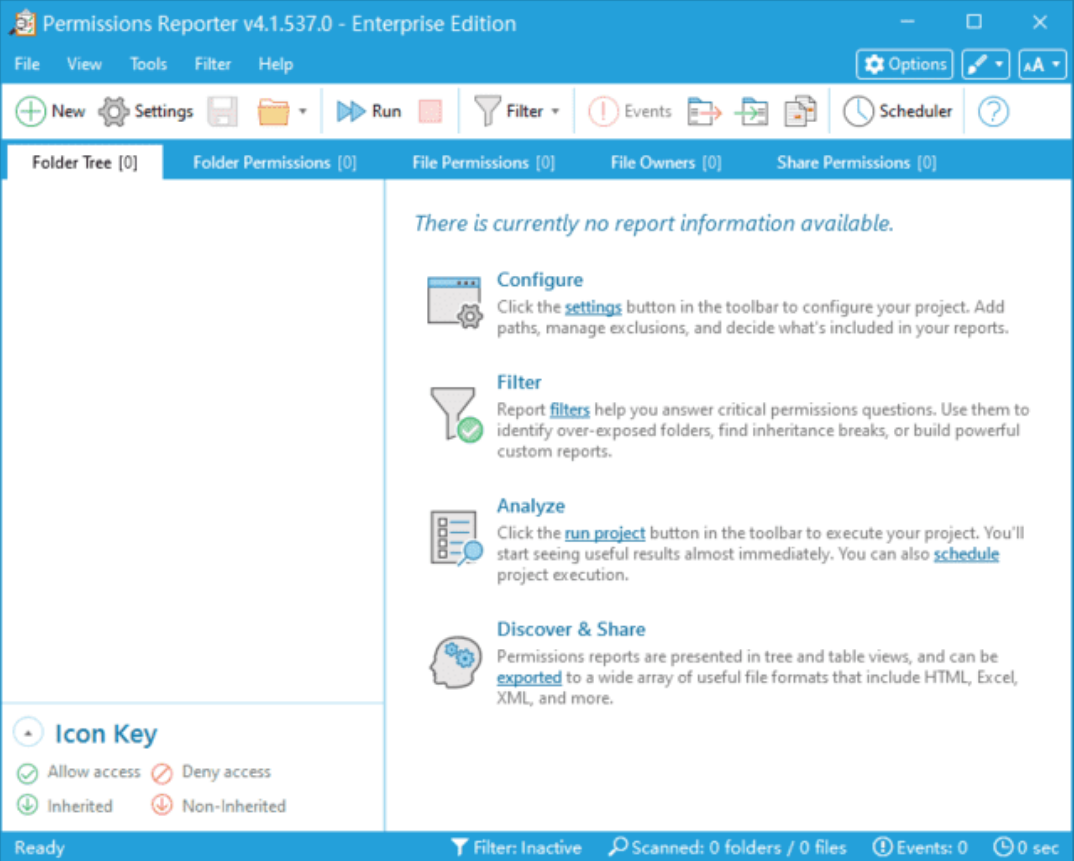1074x861 pixels.
Task: Start a new project from the toolbar
Action: pos(50,111)
